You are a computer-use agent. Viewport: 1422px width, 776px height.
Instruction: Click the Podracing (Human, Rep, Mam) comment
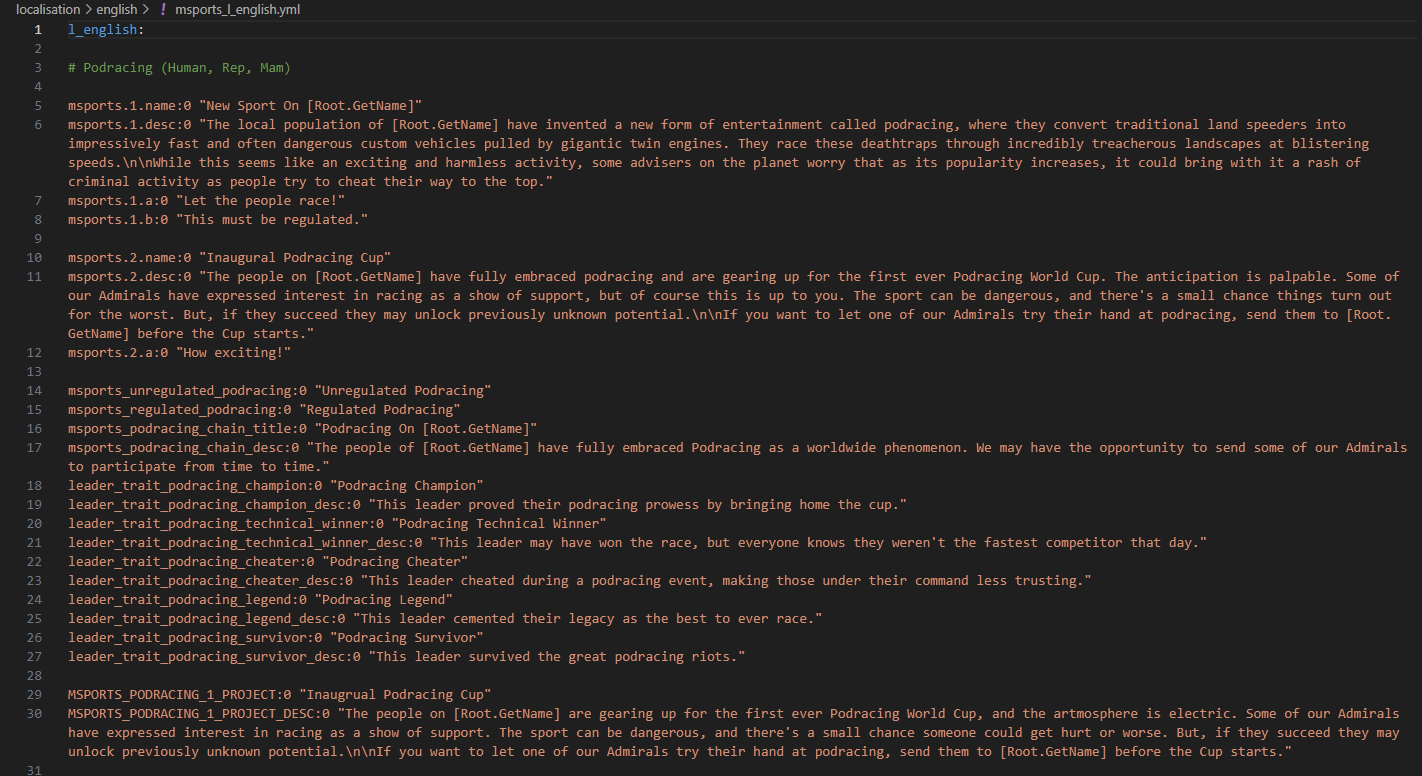(179, 67)
